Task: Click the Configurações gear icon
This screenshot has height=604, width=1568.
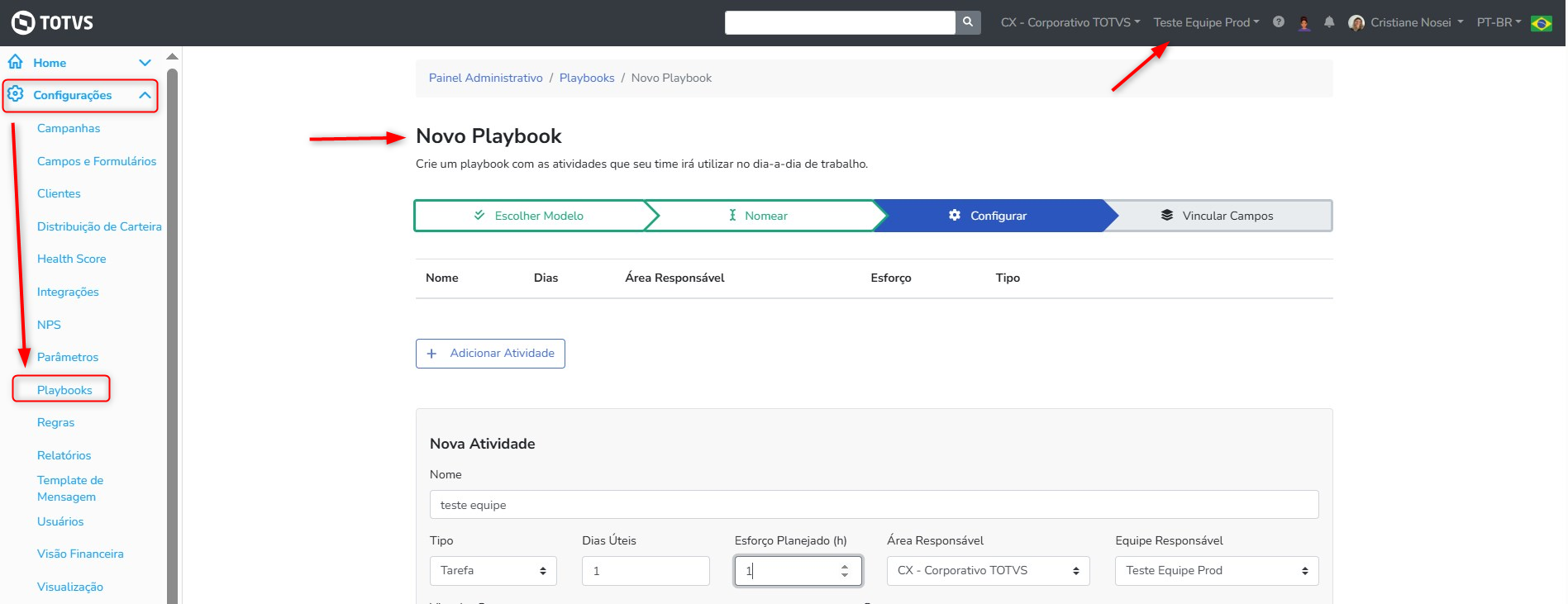Action: pos(16,94)
